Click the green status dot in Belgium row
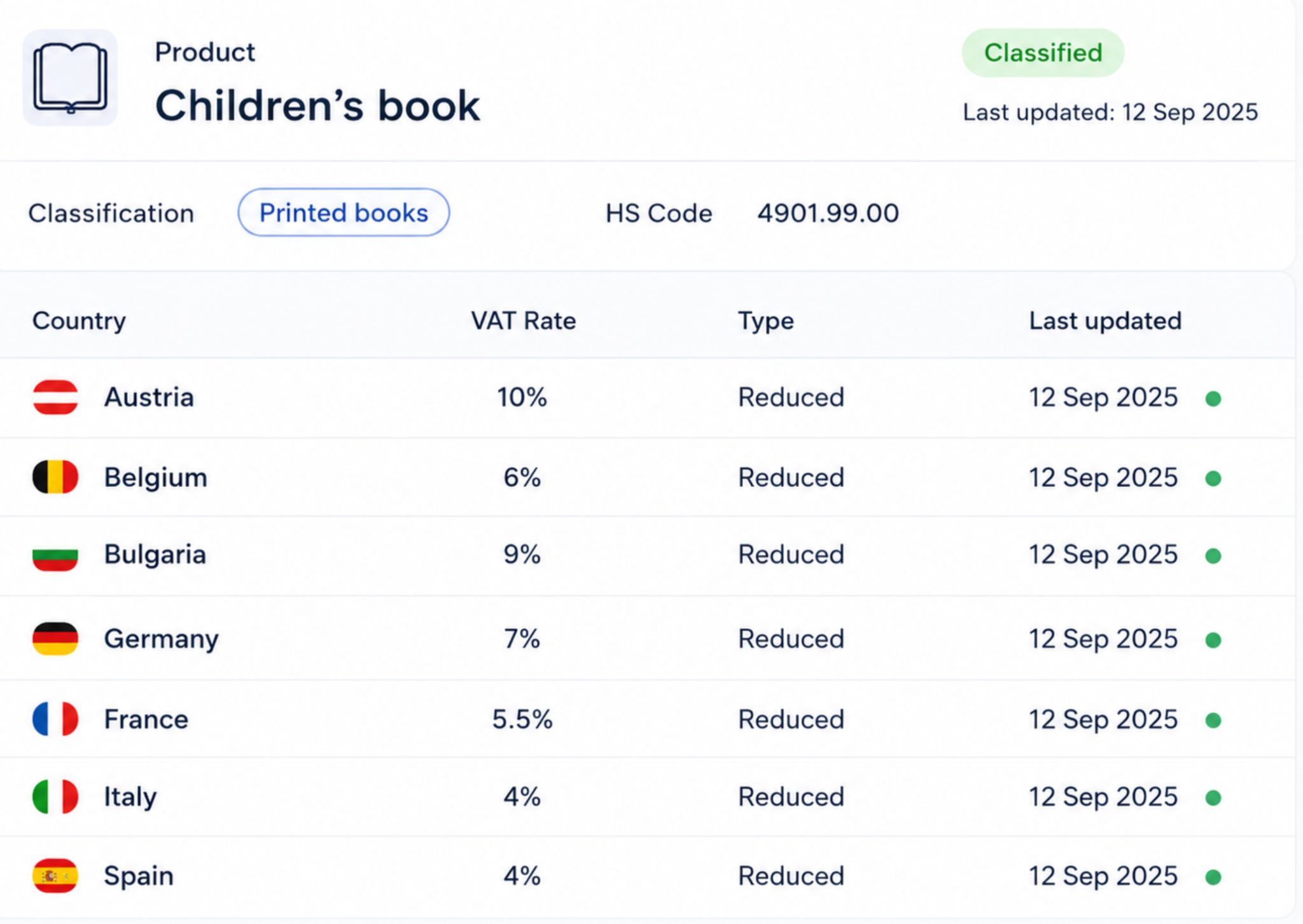This screenshot has height=924, width=1303. (1213, 478)
